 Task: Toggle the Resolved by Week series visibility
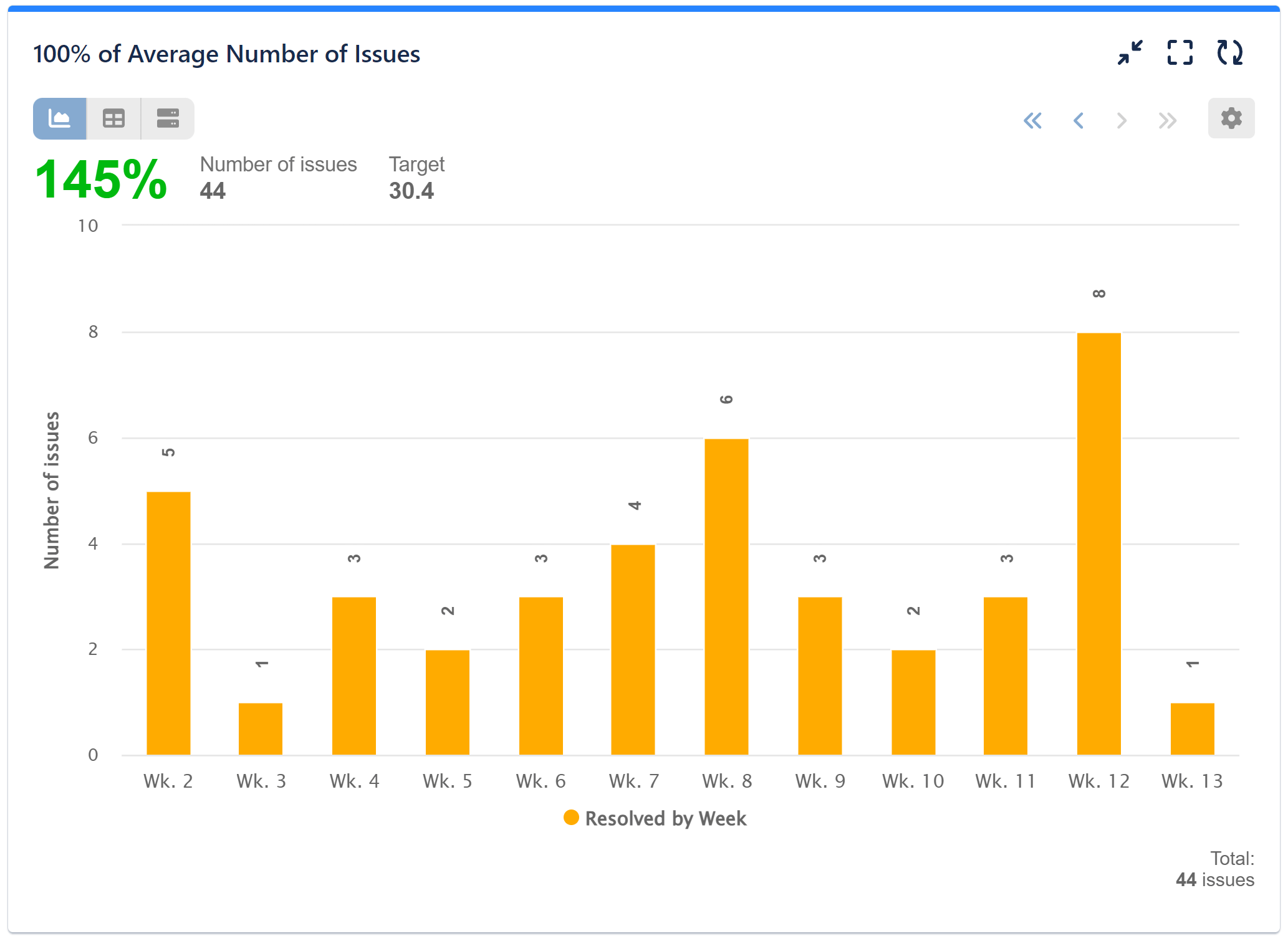pyautogui.click(x=665, y=818)
